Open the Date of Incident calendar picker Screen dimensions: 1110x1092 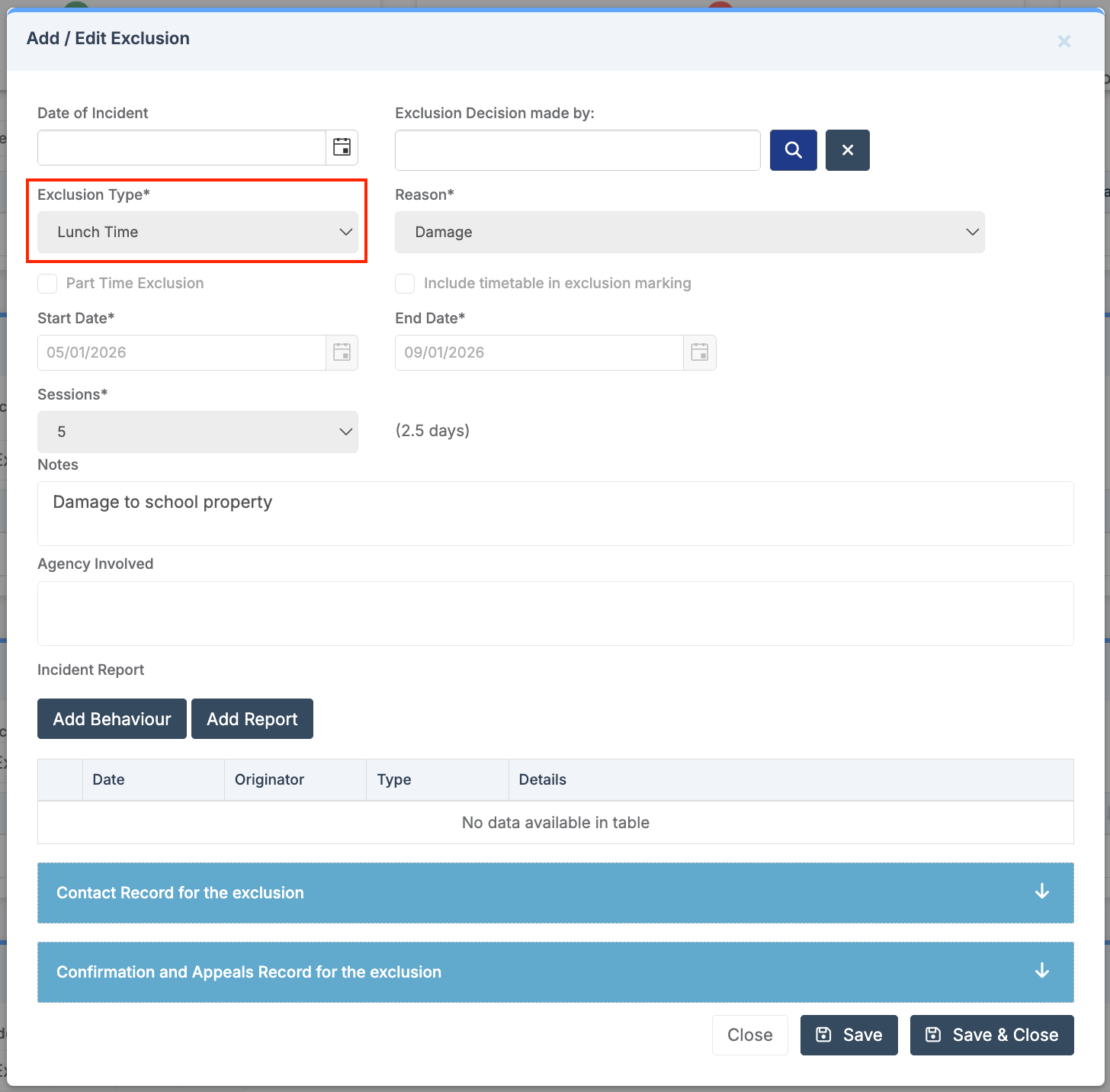point(342,147)
